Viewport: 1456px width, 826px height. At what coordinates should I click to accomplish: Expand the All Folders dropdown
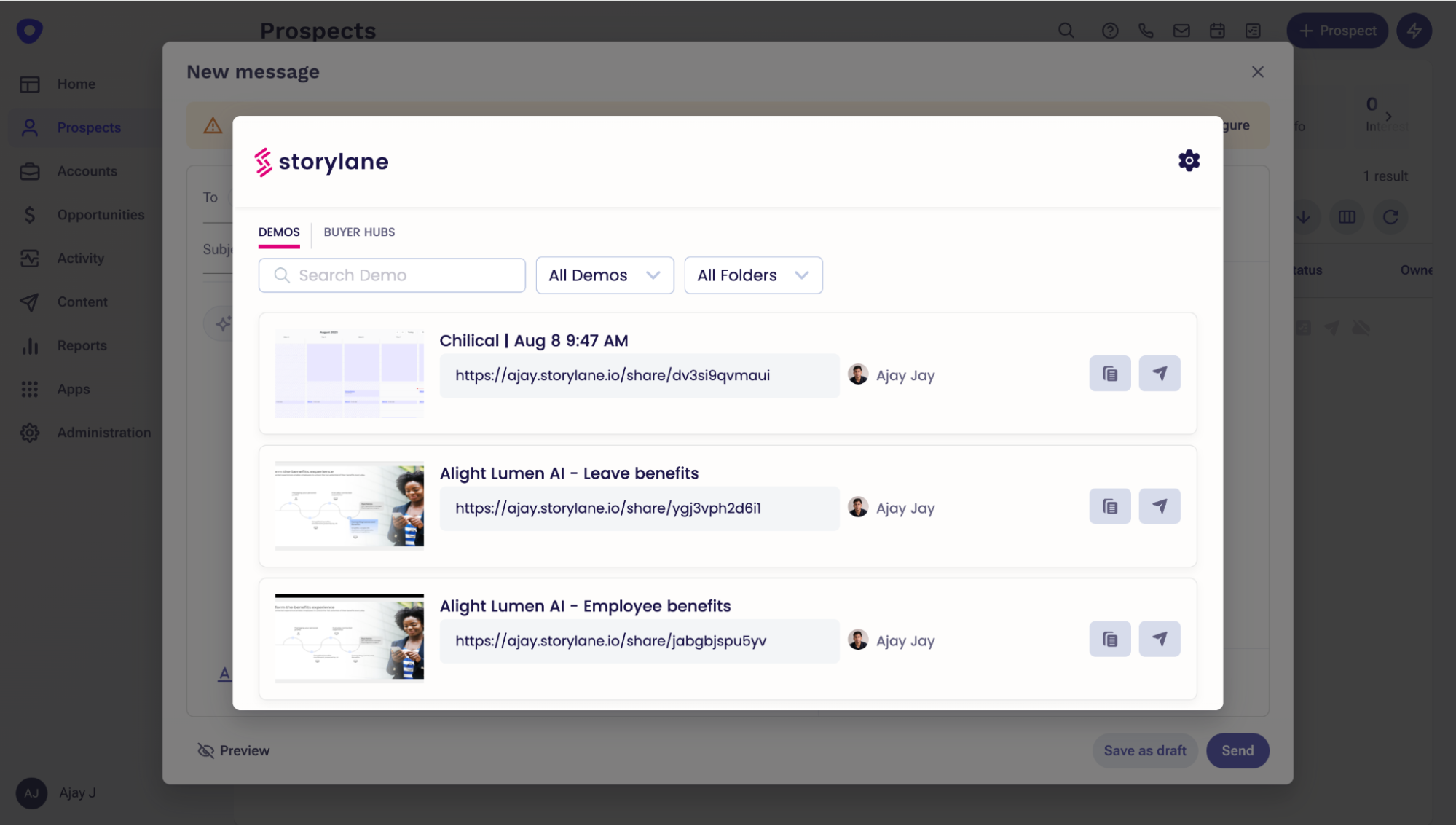click(752, 275)
